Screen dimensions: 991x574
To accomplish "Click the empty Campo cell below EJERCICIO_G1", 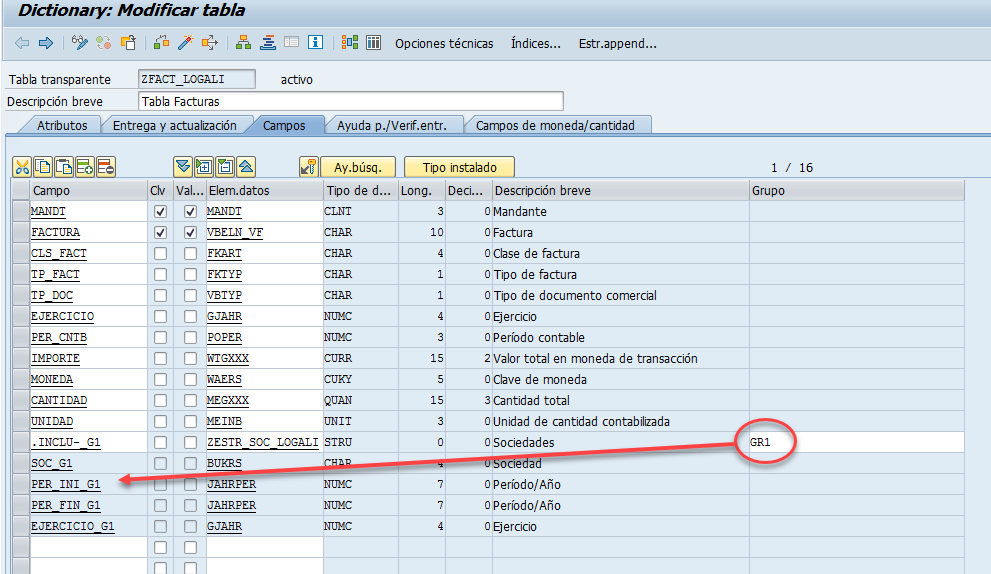I will pos(88,547).
